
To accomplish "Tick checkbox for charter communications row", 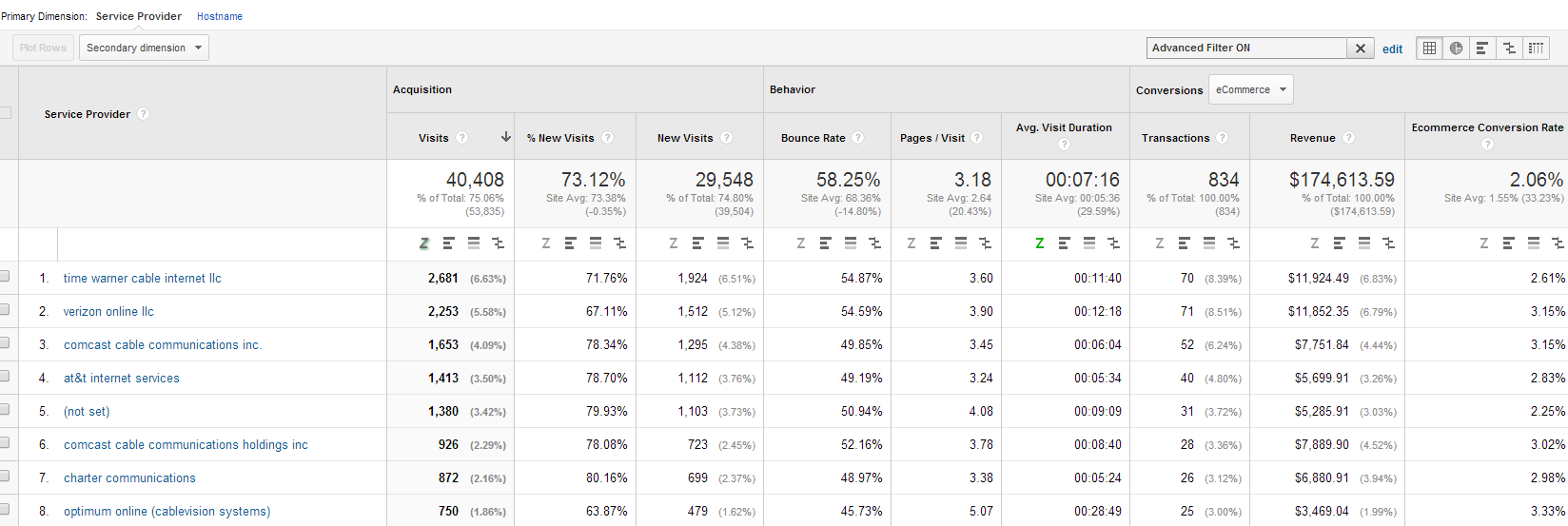I will click(4, 476).
